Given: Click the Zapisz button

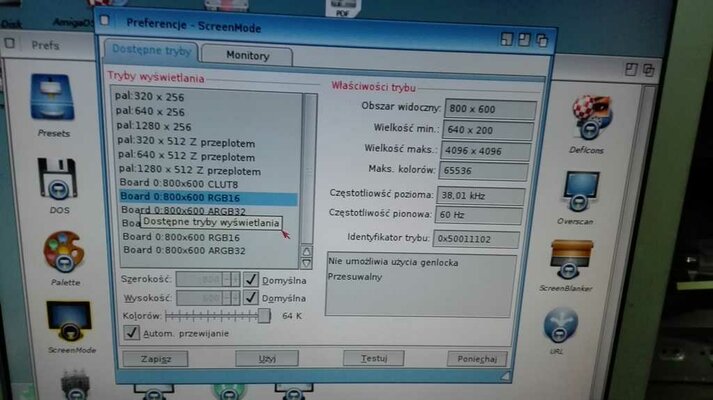Looking at the screenshot, I should click(155, 358).
